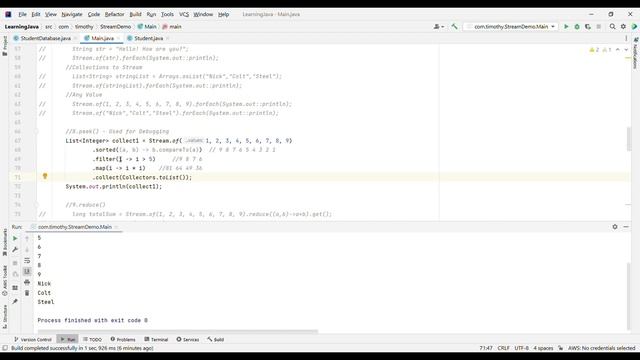Click the src breadcrumb in the navigation bar
This screenshot has height=360, width=640.
(49, 27)
